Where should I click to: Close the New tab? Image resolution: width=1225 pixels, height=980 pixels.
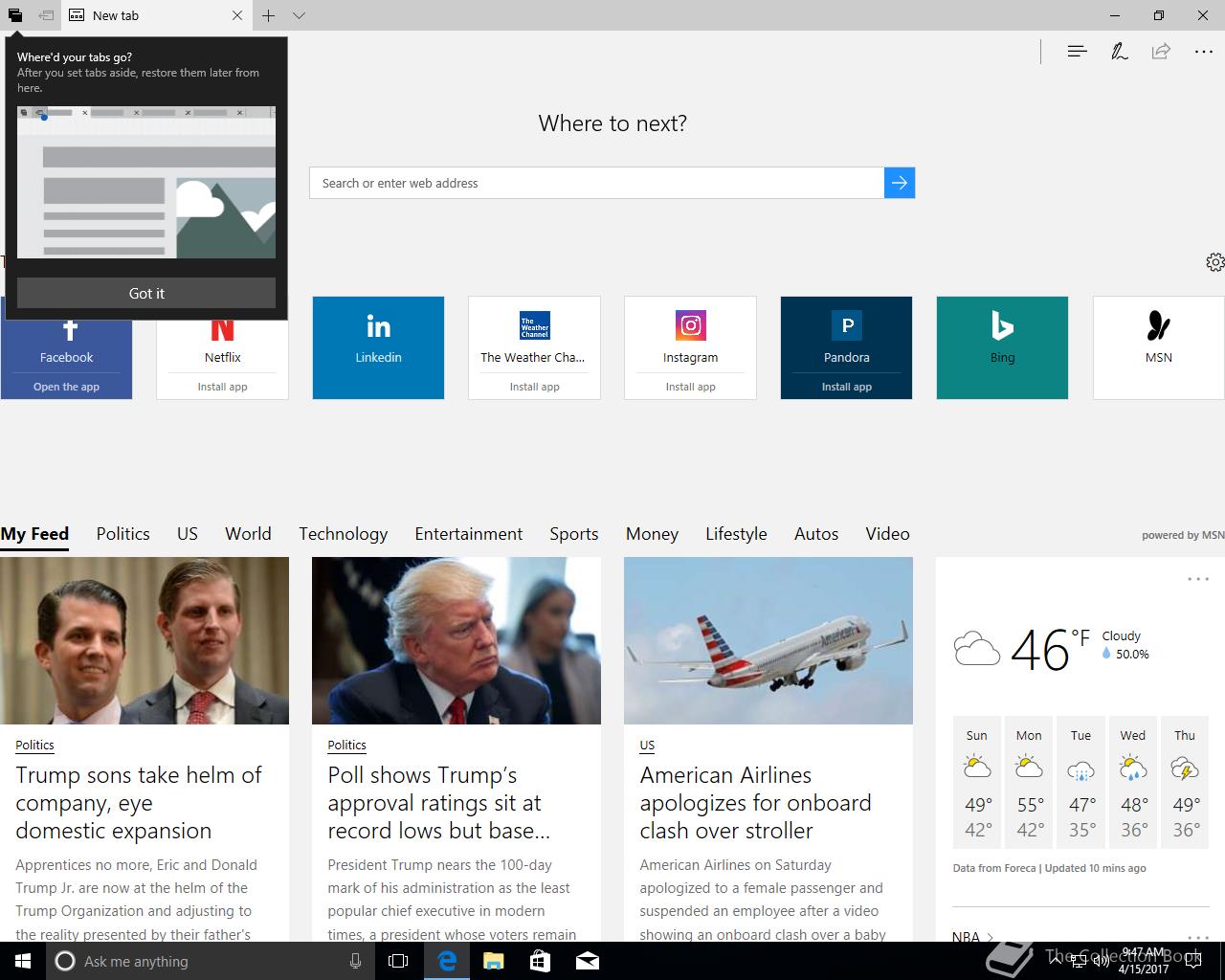[237, 15]
